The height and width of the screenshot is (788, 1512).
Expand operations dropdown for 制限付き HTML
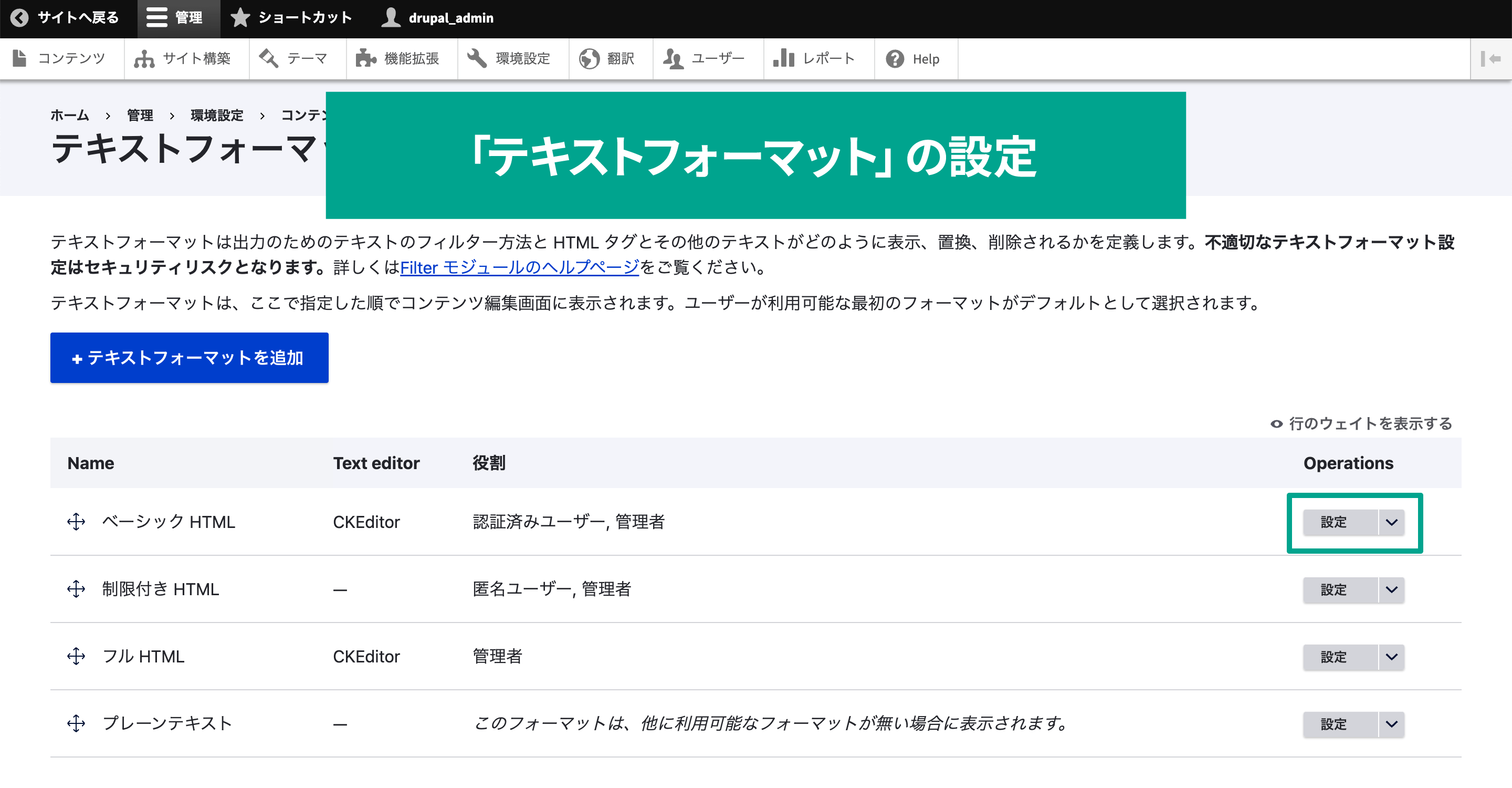1391,589
